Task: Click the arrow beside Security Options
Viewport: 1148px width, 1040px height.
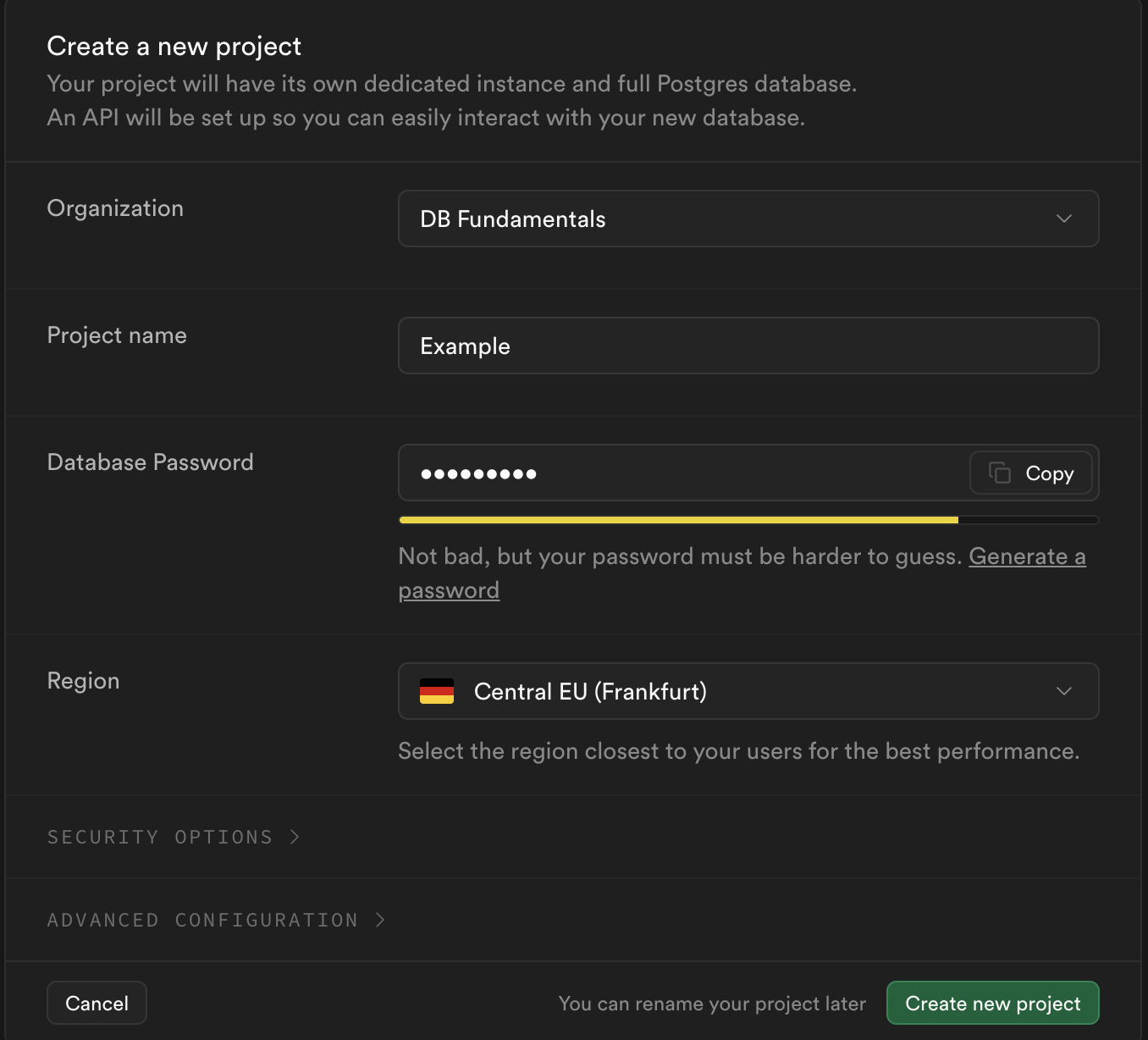Action: [295, 837]
